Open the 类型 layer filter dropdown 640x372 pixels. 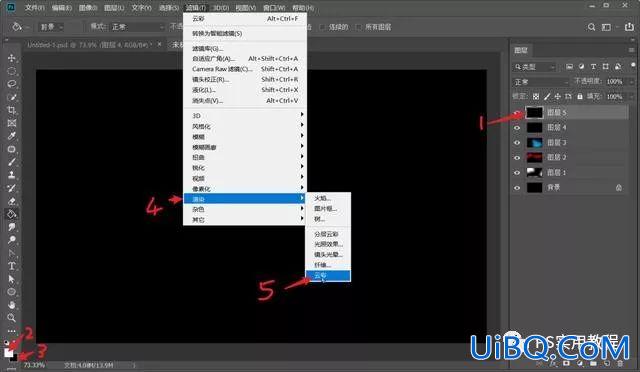(x=535, y=67)
